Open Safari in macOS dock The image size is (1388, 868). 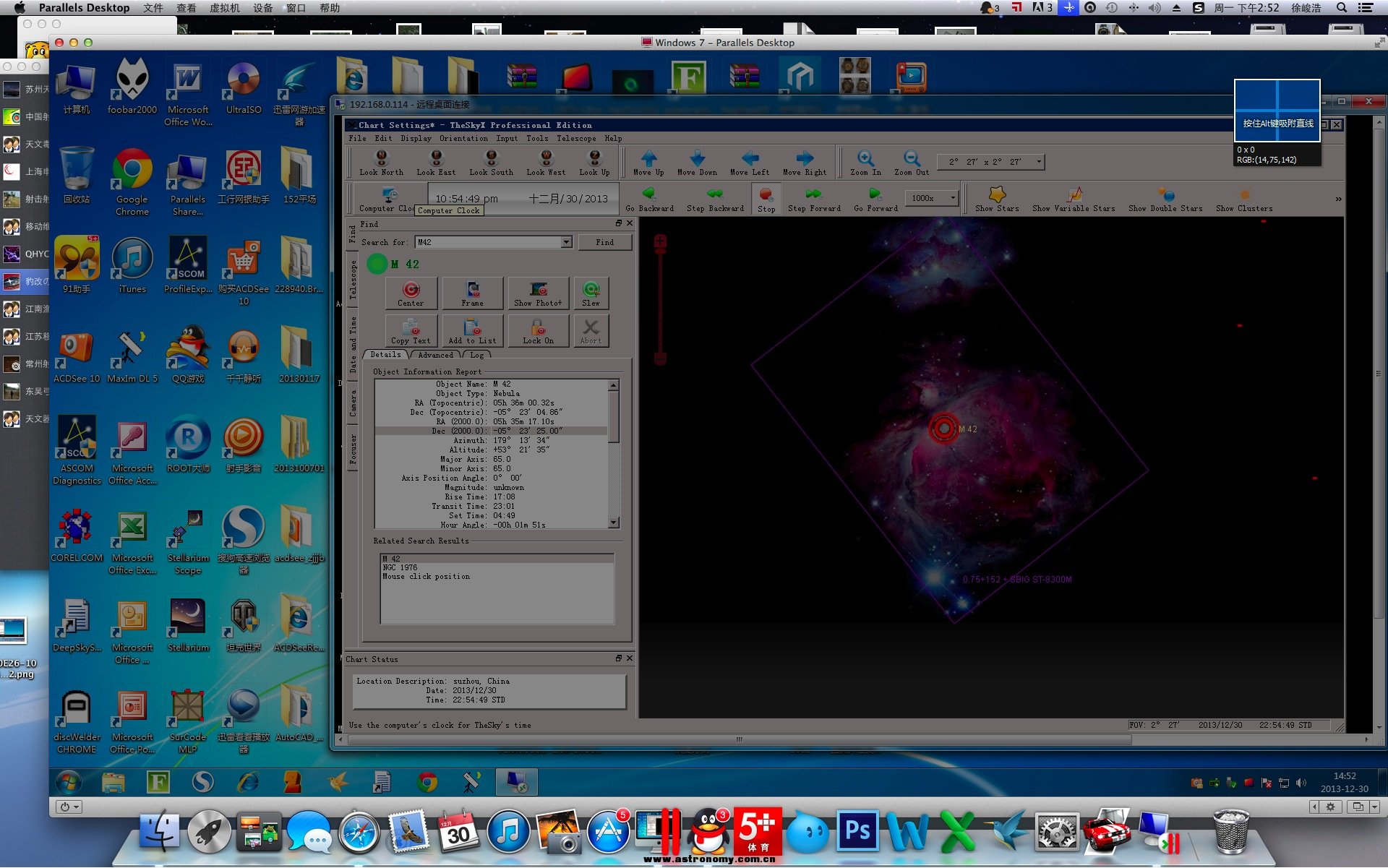coord(359,832)
